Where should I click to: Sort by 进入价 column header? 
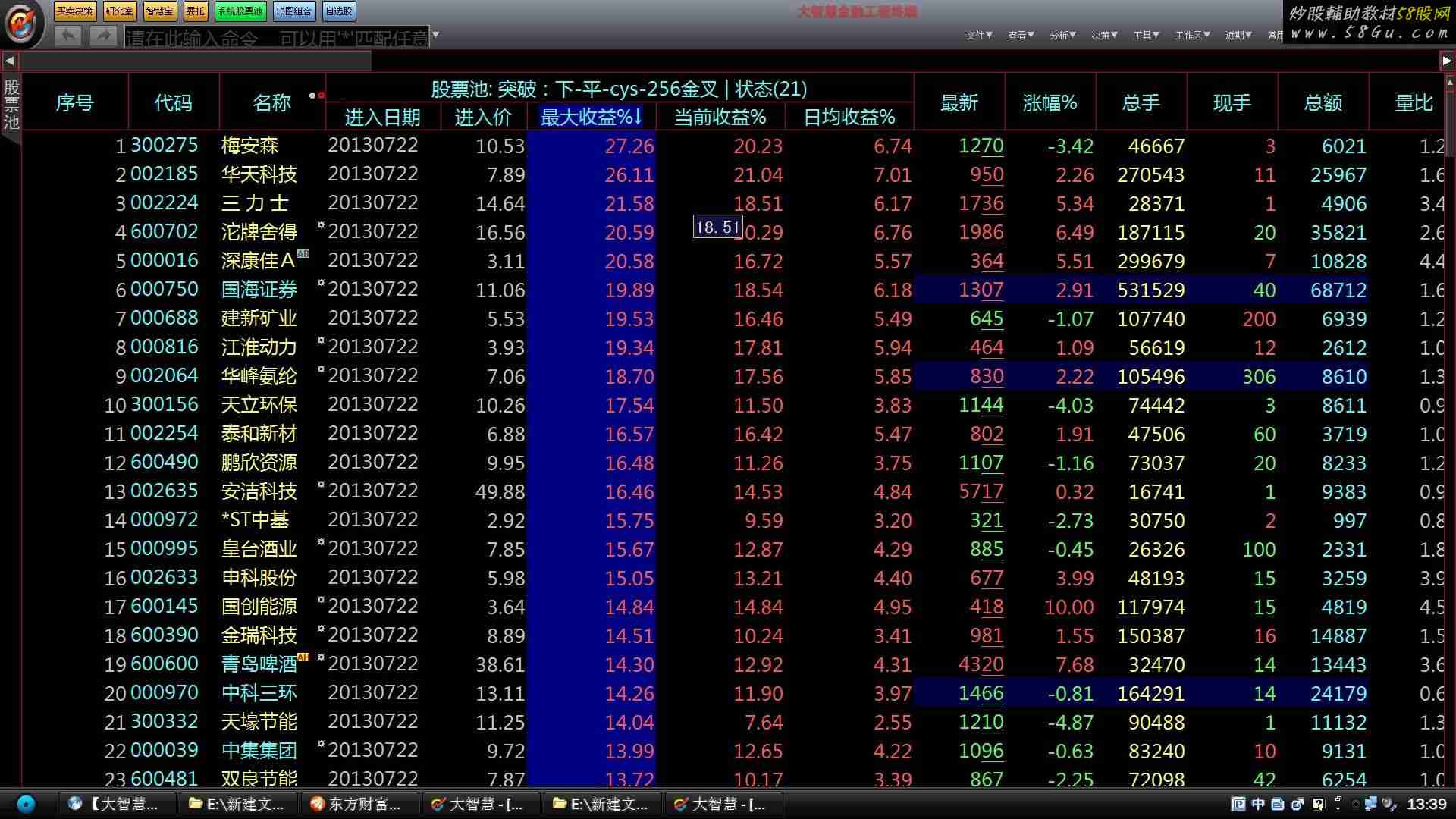point(483,117)
